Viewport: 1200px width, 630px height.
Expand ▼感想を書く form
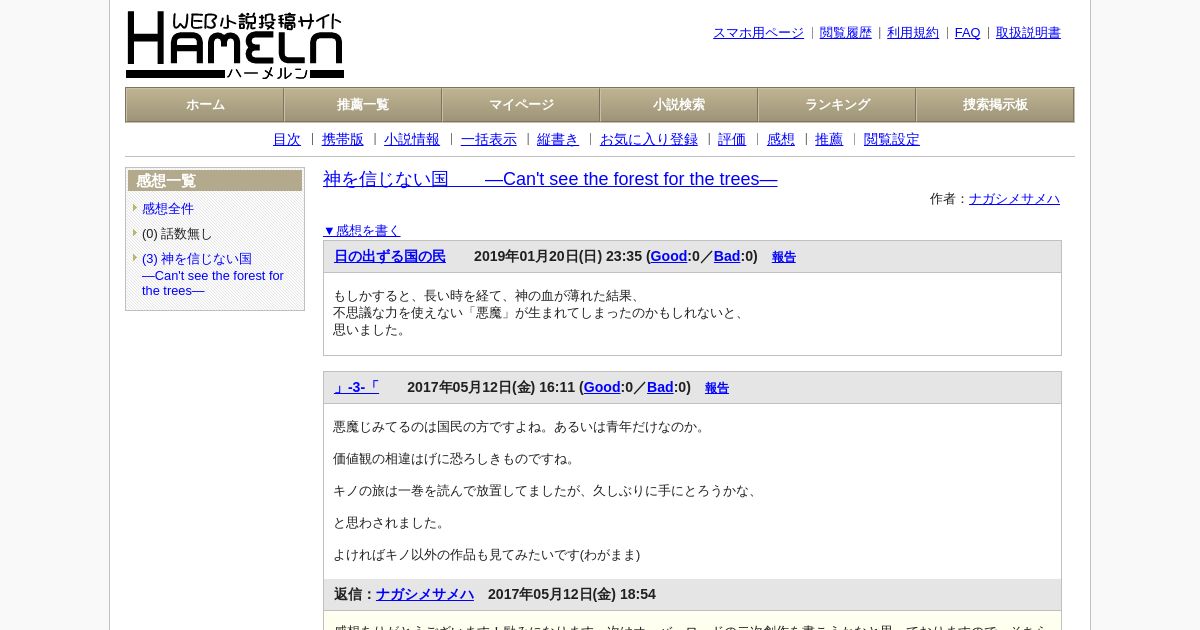[x=362, y=231]
